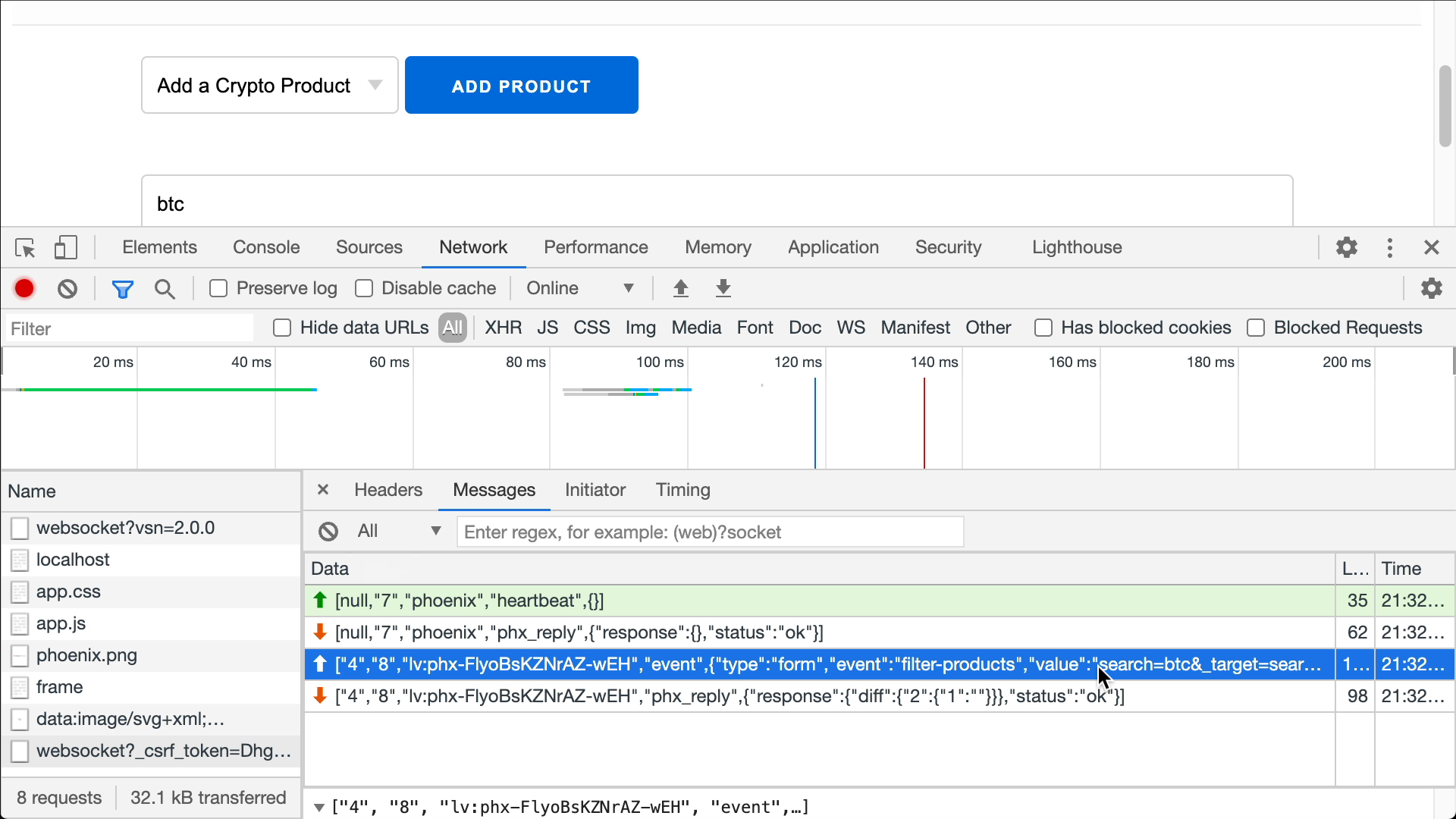Click the Network tab in DevTools
The height and width of the screenshot is (819, 1456).
tap(473, 247)
